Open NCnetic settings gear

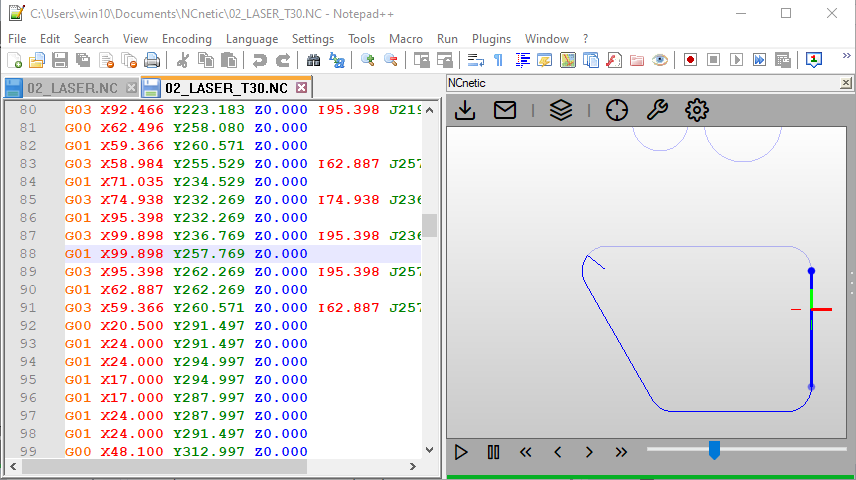pos(697,110)
